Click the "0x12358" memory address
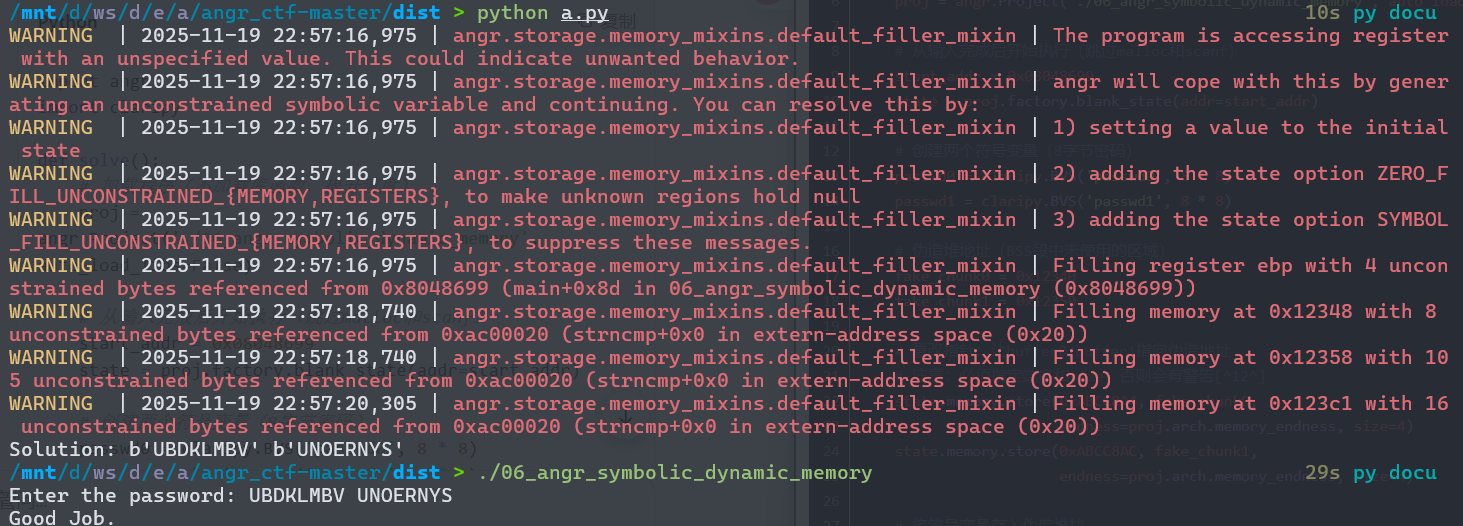The image size is (1463, 526). coord(1308,357)
